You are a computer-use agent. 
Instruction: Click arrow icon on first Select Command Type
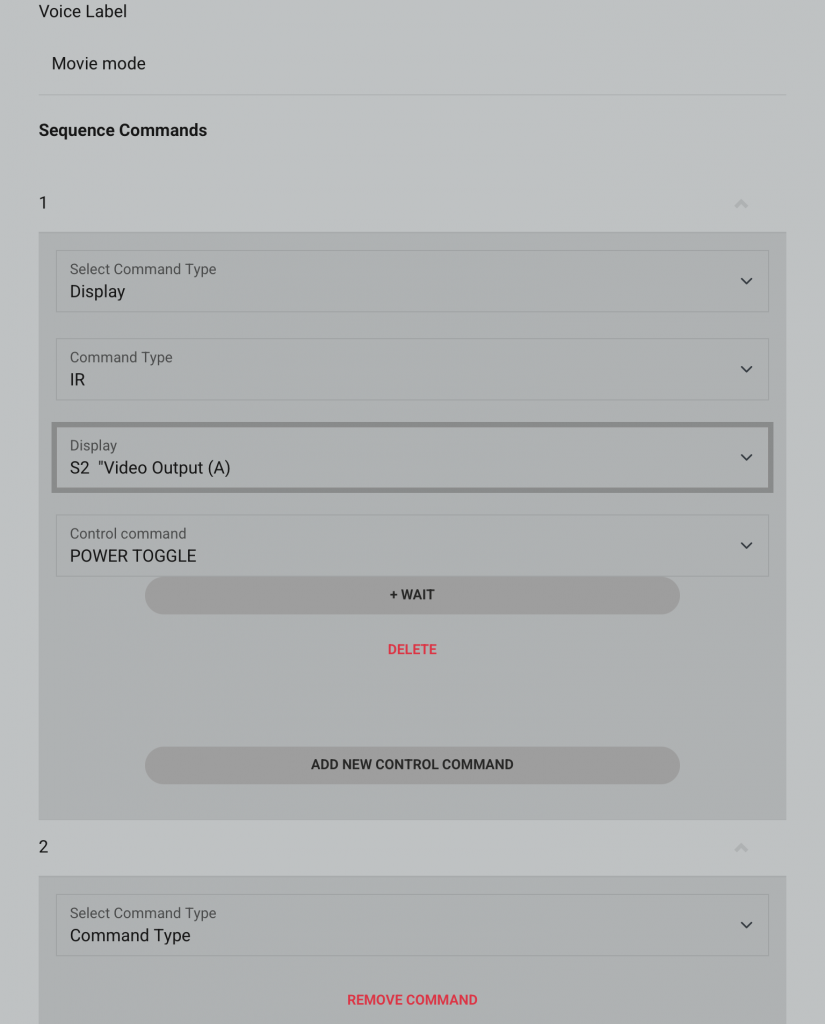[746, 281]
